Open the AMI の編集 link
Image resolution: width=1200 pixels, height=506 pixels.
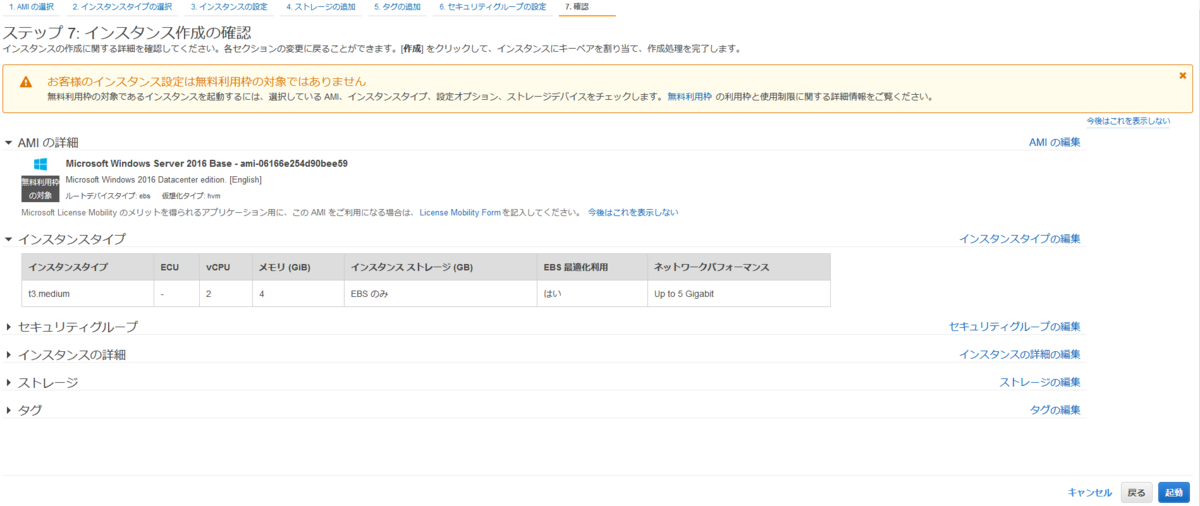tap(1055, 143)
